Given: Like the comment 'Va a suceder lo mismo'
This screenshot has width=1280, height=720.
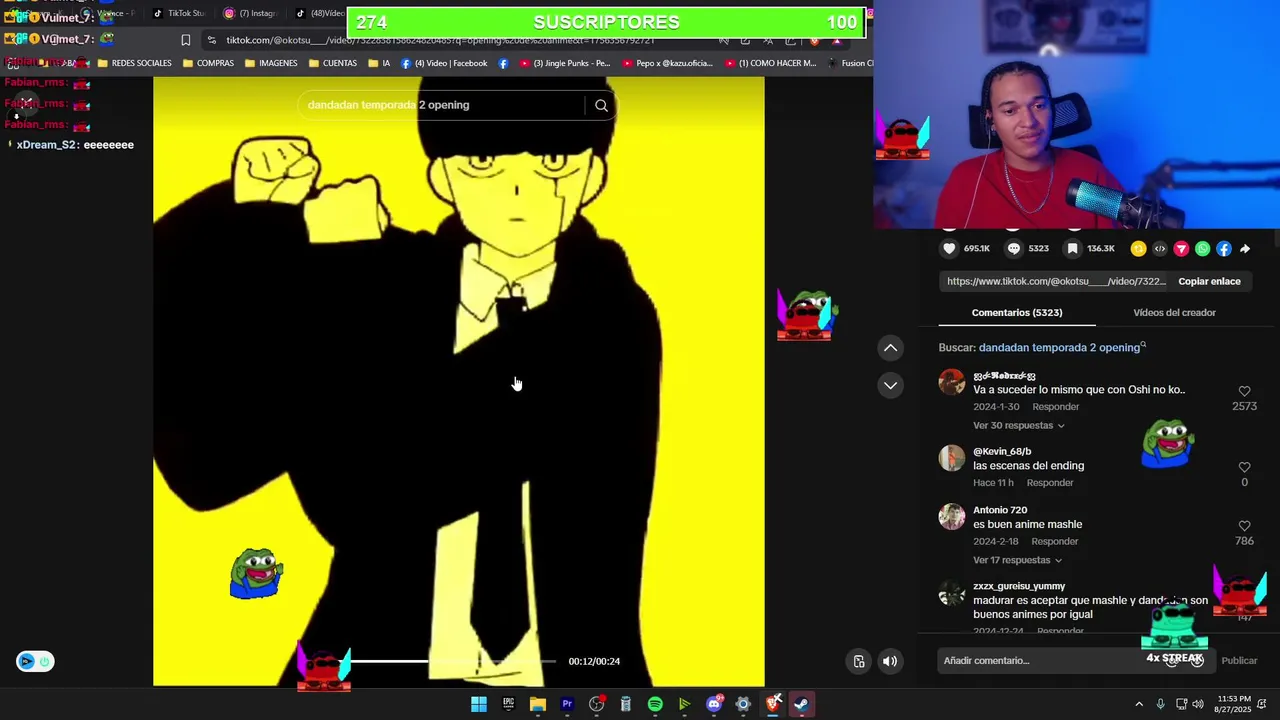Looking at the screenshot, I should pos(1244,392).
